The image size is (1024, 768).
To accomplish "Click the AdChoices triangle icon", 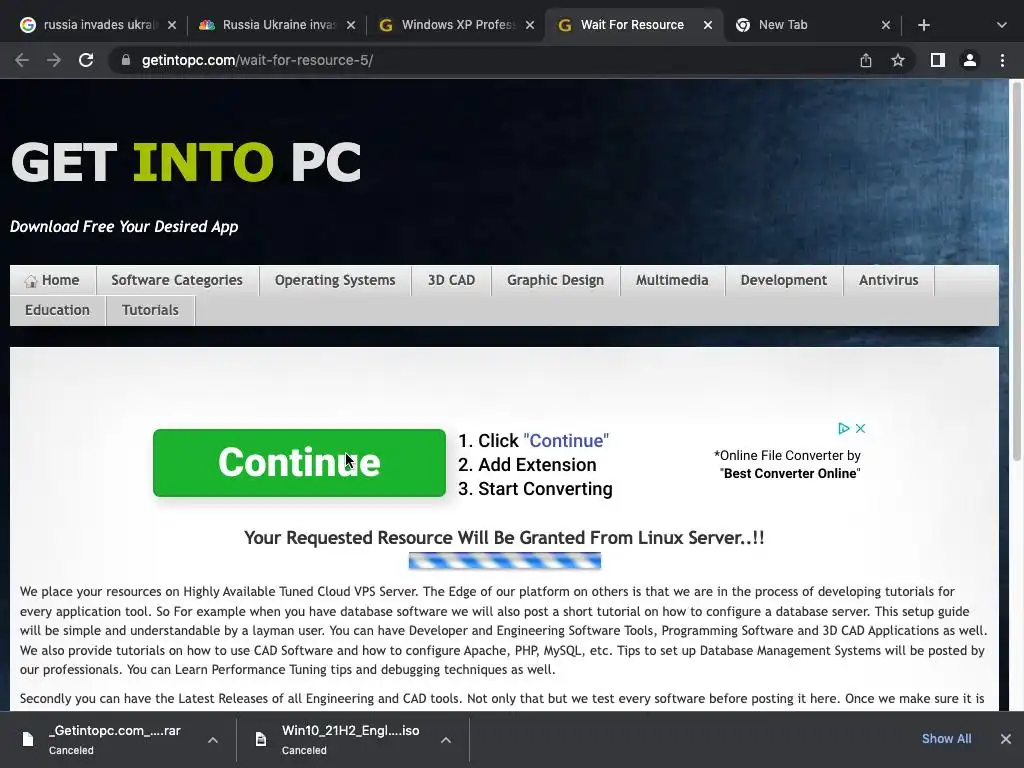I will [x=844, y=428].
